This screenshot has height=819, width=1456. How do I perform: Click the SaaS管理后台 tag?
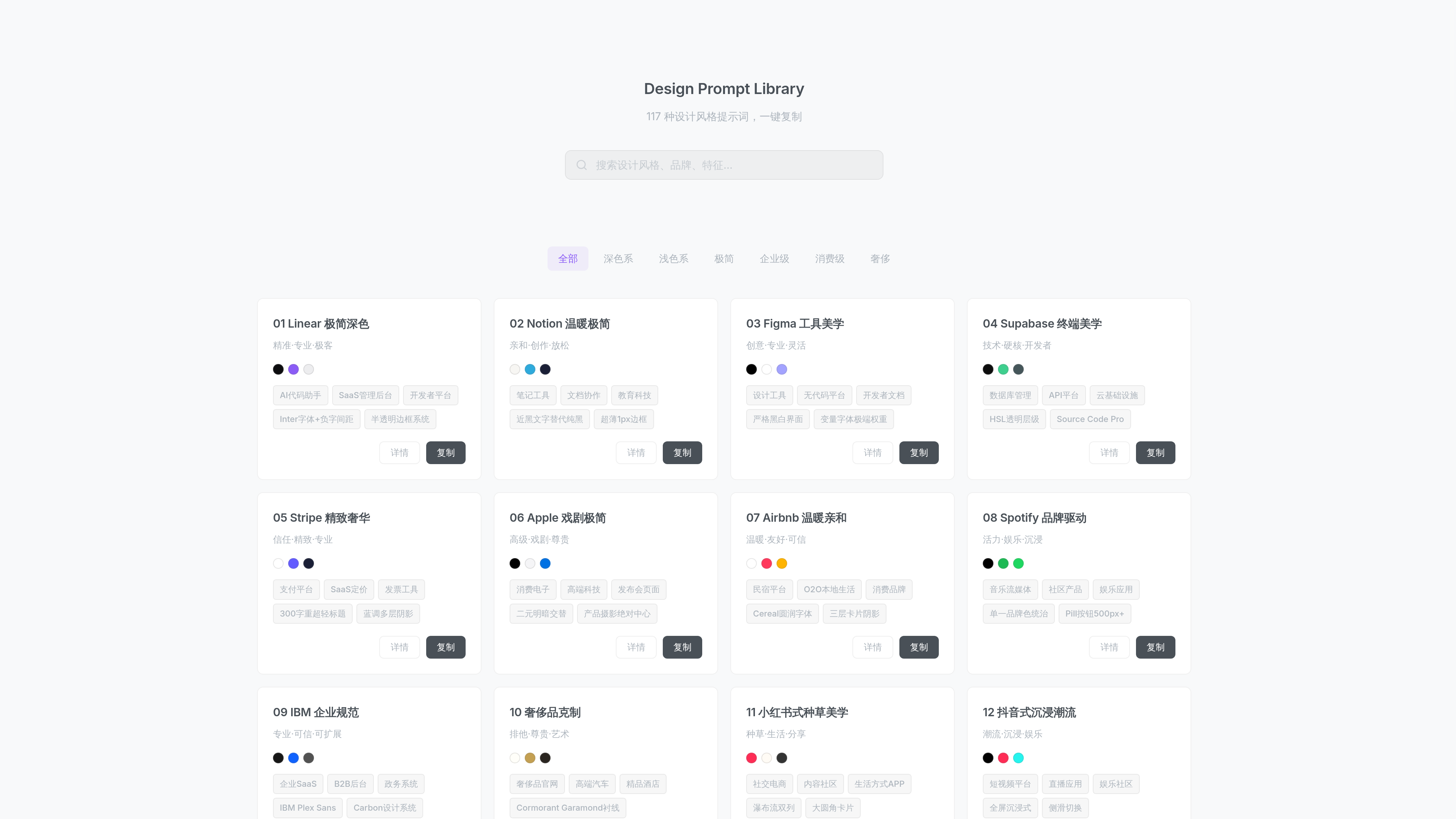pos(365,395)
